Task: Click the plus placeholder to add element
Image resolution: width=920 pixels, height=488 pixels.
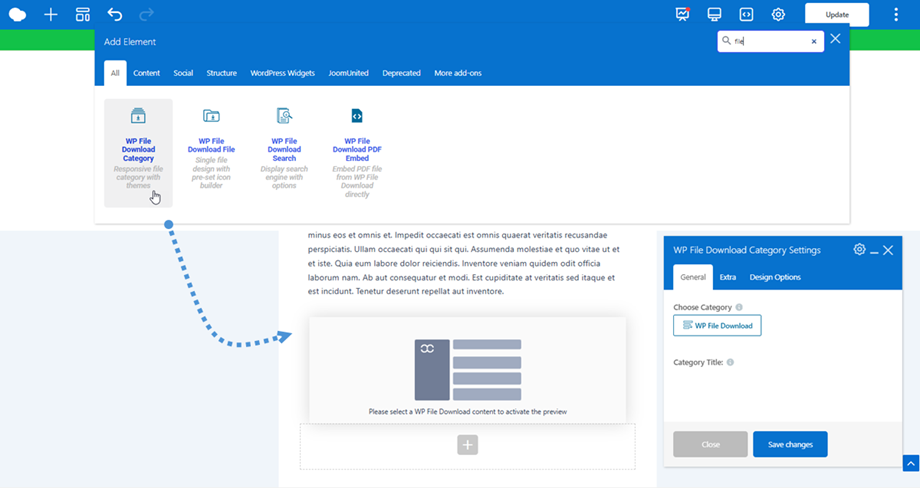Action: 467,445
